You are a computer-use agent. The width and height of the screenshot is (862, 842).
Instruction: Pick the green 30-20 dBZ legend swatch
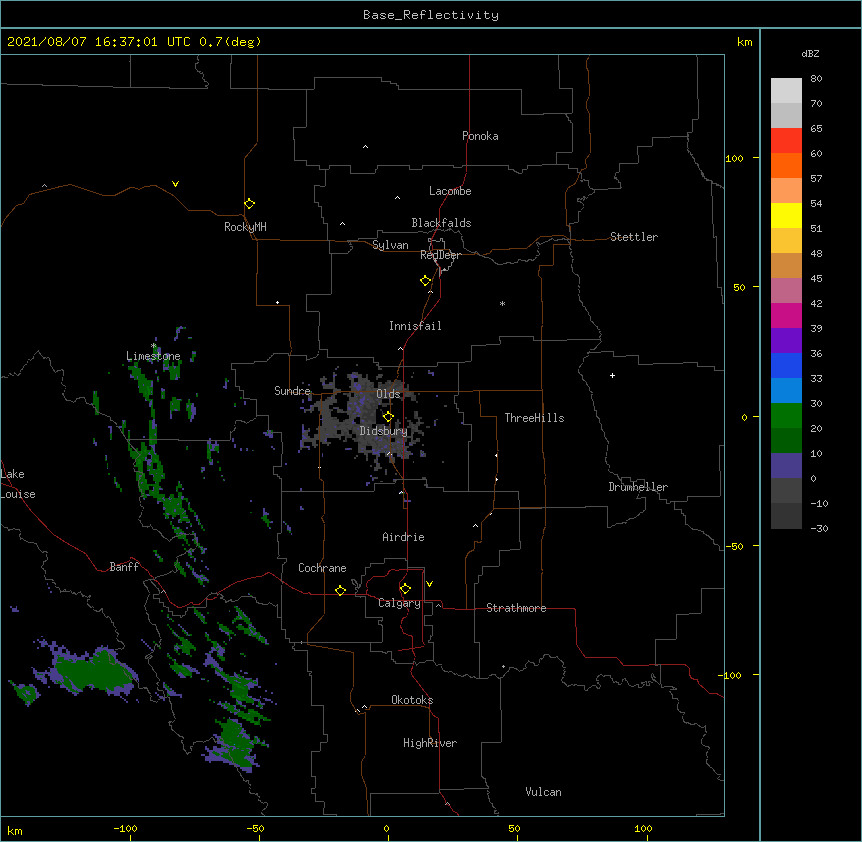tap(786, 416)
